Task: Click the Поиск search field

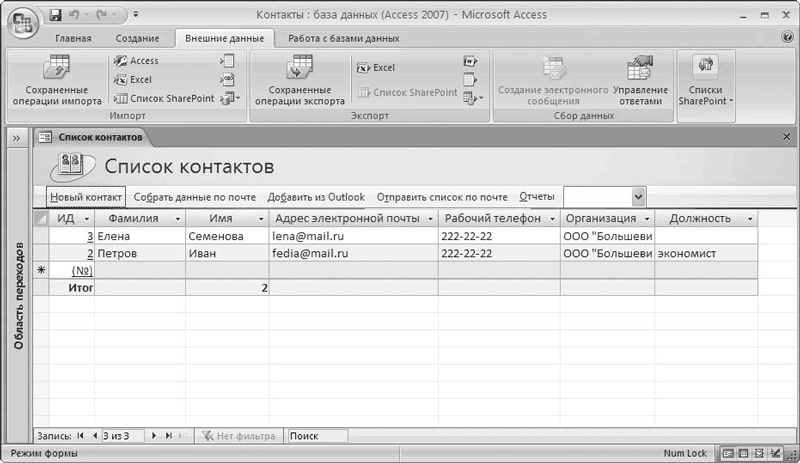Action: (317, 436)
